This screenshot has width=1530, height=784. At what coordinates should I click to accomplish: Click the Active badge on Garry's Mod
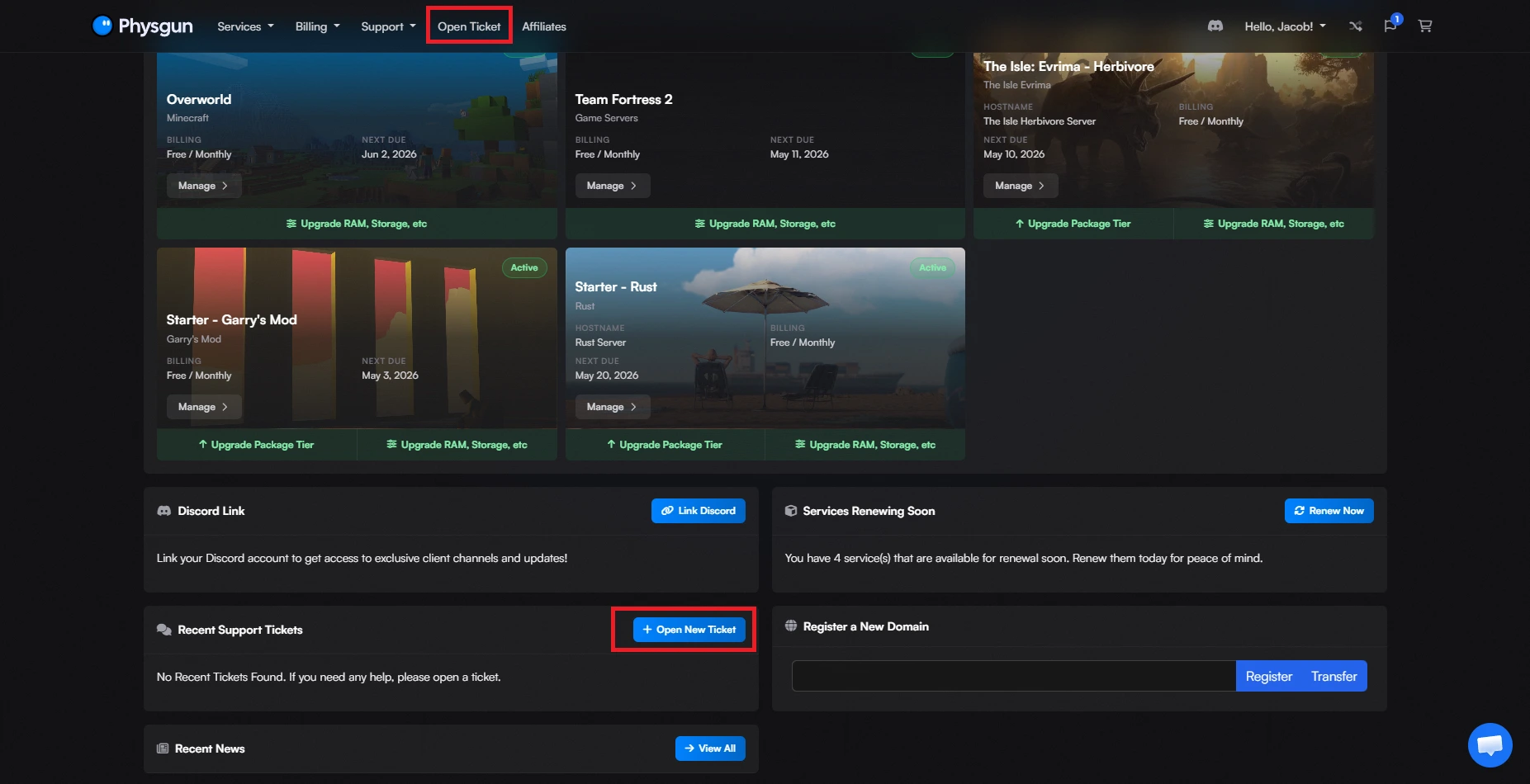point(524,267)
